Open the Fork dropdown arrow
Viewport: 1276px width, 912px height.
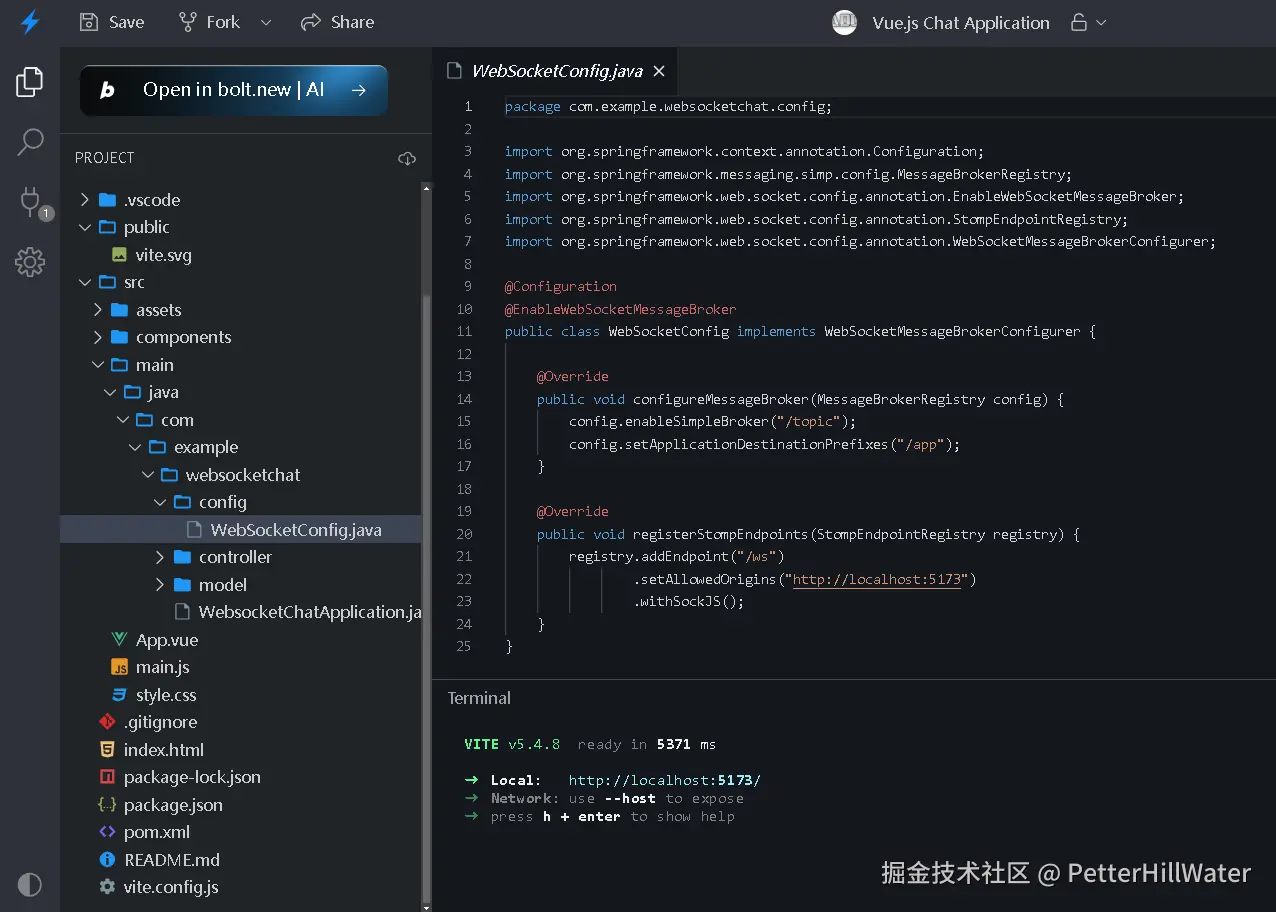tap(266, 22)
